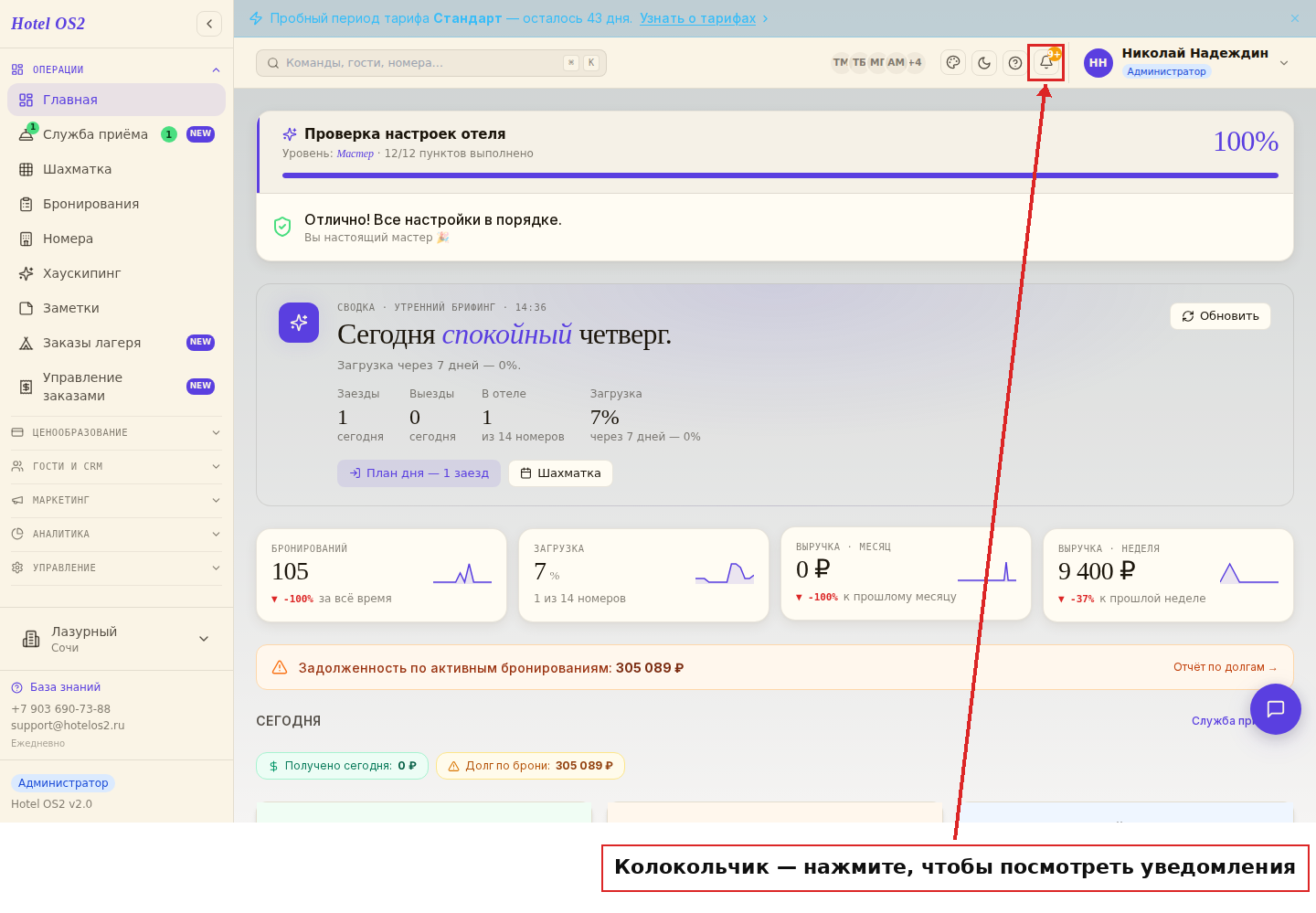This screenshot has height=913, width=1316.
Task: Open Бронирования in the sidebar
Action: (116, 204)
